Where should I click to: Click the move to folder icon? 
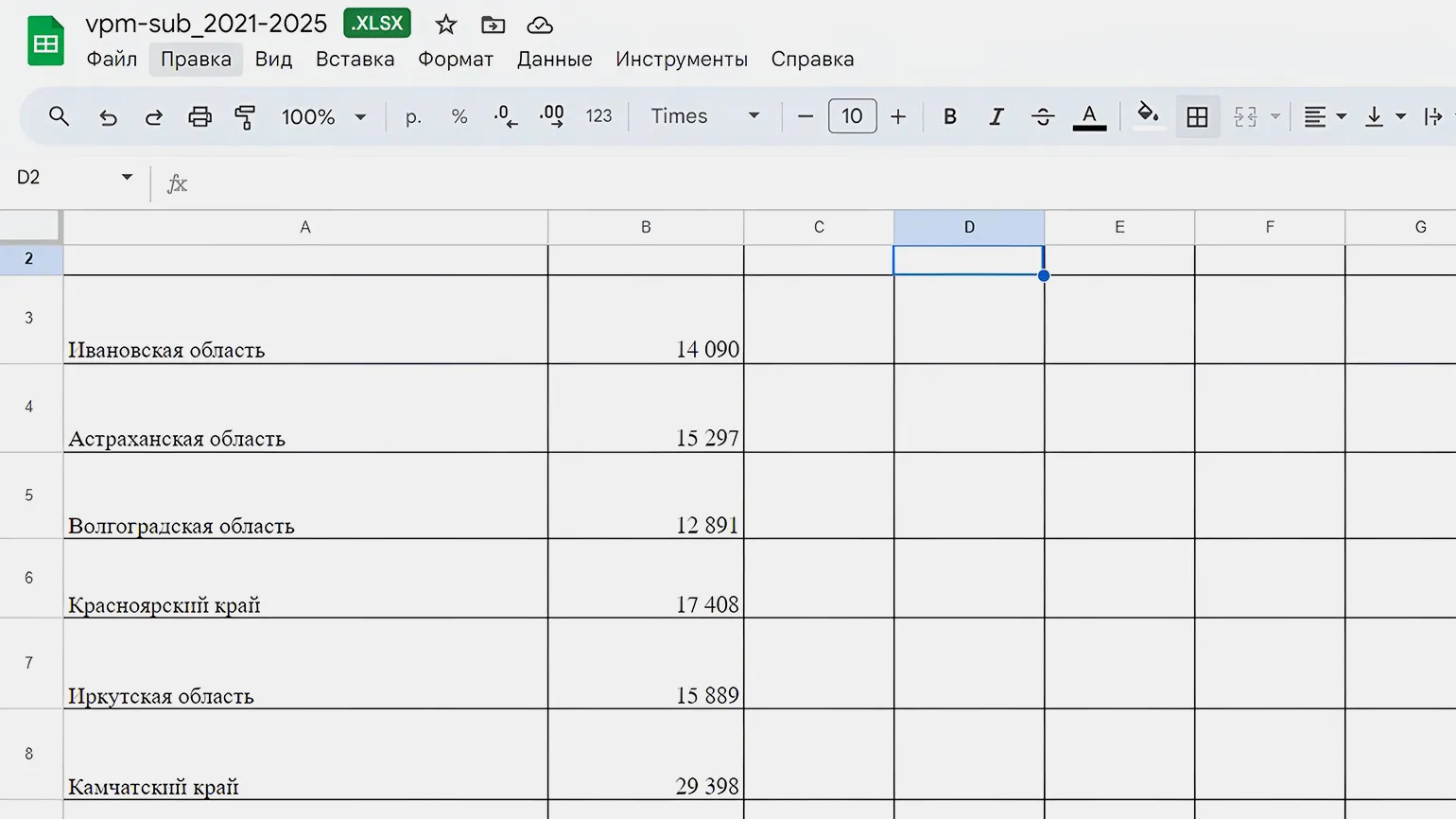pyautogui.click(x=493, y=25)
